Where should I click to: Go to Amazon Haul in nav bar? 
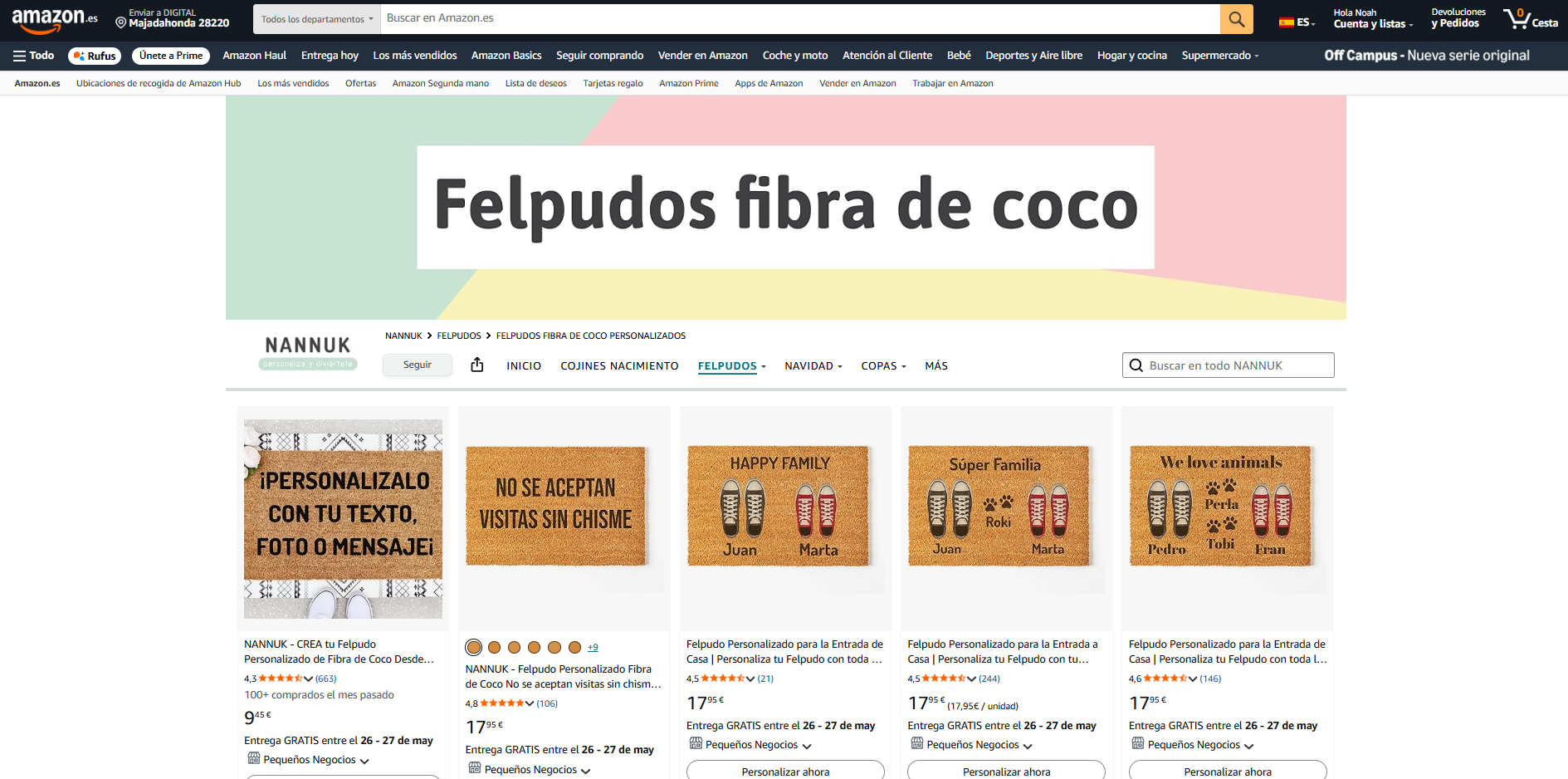tap(255, 56)
